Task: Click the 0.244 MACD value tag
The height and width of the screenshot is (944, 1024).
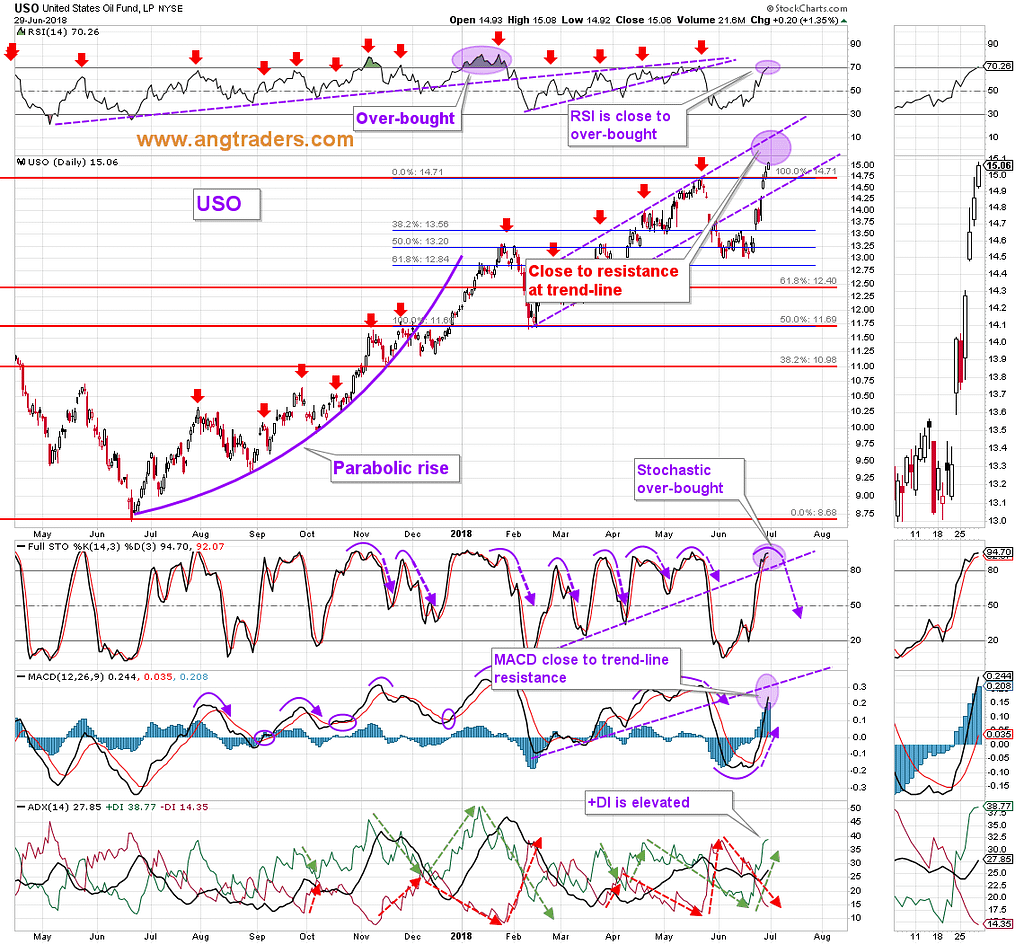Action: [x=999, y=676]
